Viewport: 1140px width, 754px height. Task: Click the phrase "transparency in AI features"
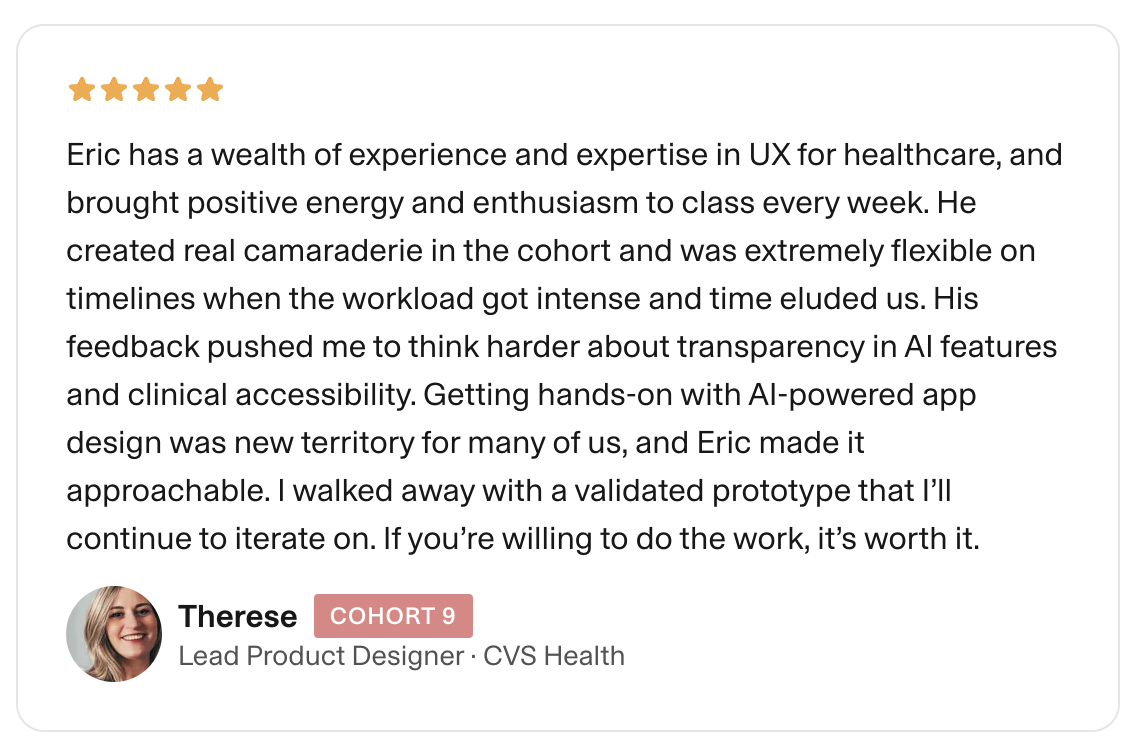click(x=867, y=346)
